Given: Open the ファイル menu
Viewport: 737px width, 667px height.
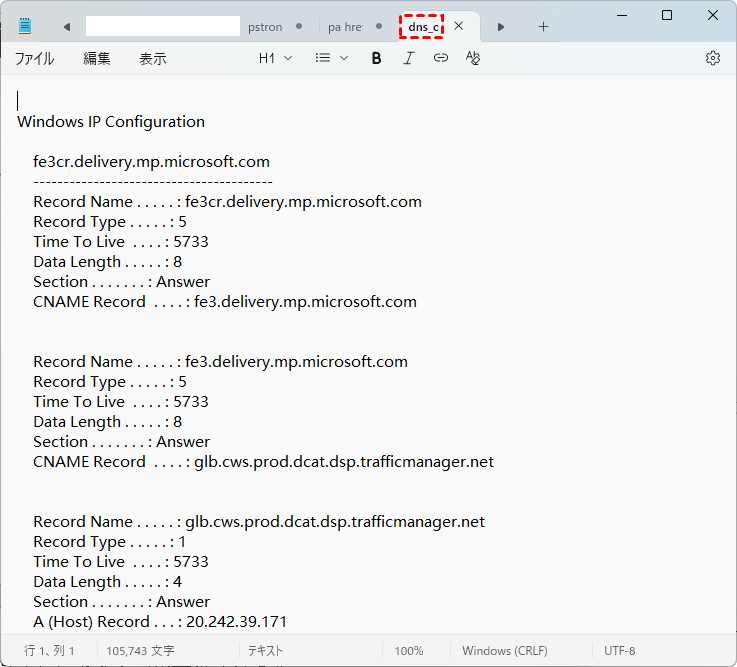Looking at the screenshot, I should coord(34,59).
